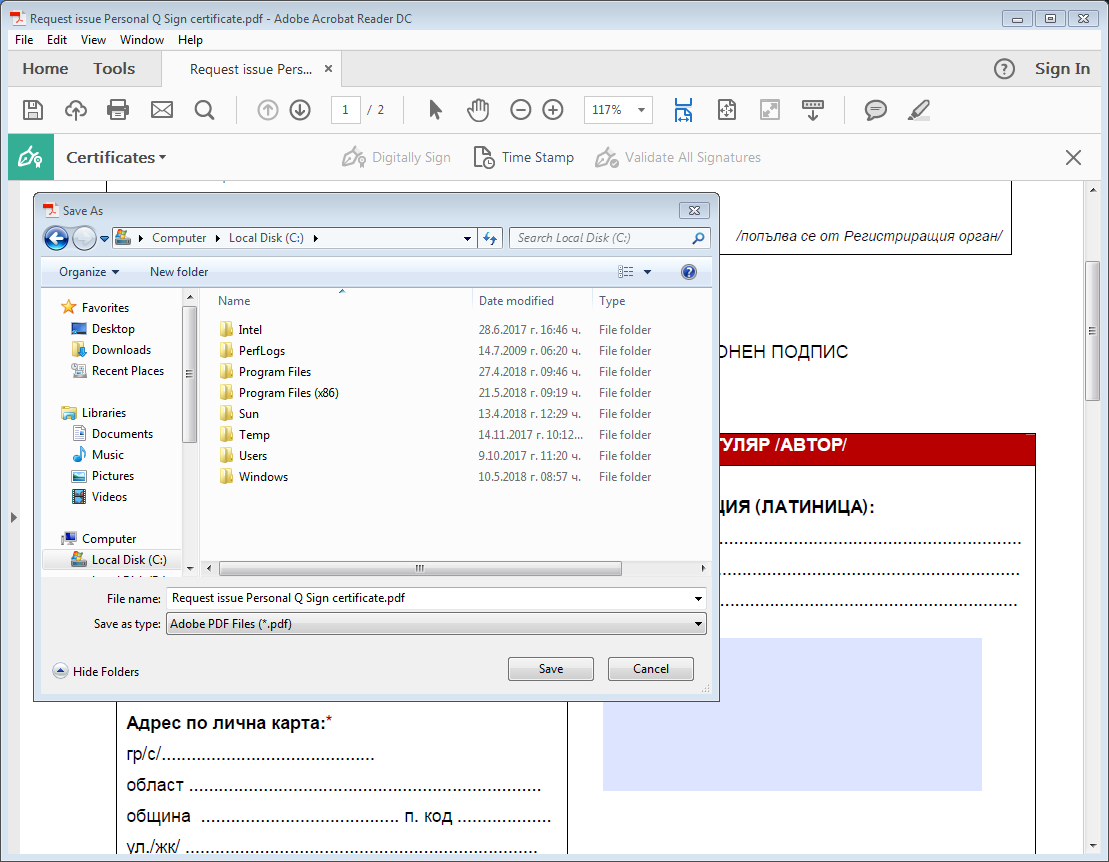This screenshot has height=862, width=1109.
Task: Open the zoom level 117% dropdown
Action: [x=641, y=110]
